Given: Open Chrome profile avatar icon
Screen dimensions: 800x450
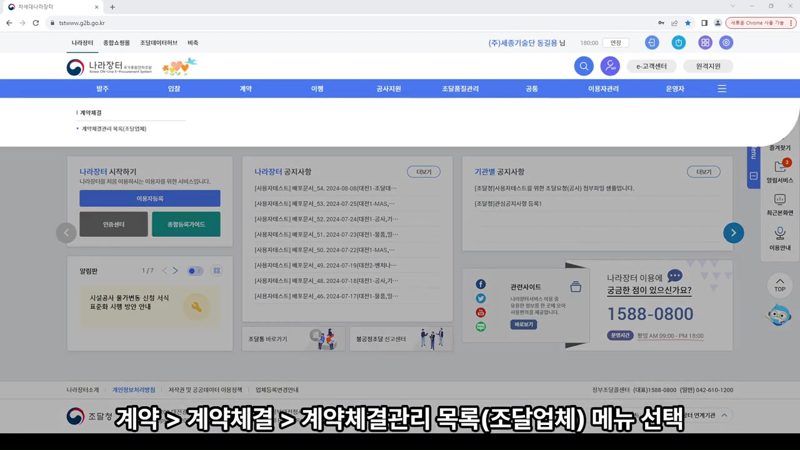Looking at the screenshot, I should click(717, 23).
